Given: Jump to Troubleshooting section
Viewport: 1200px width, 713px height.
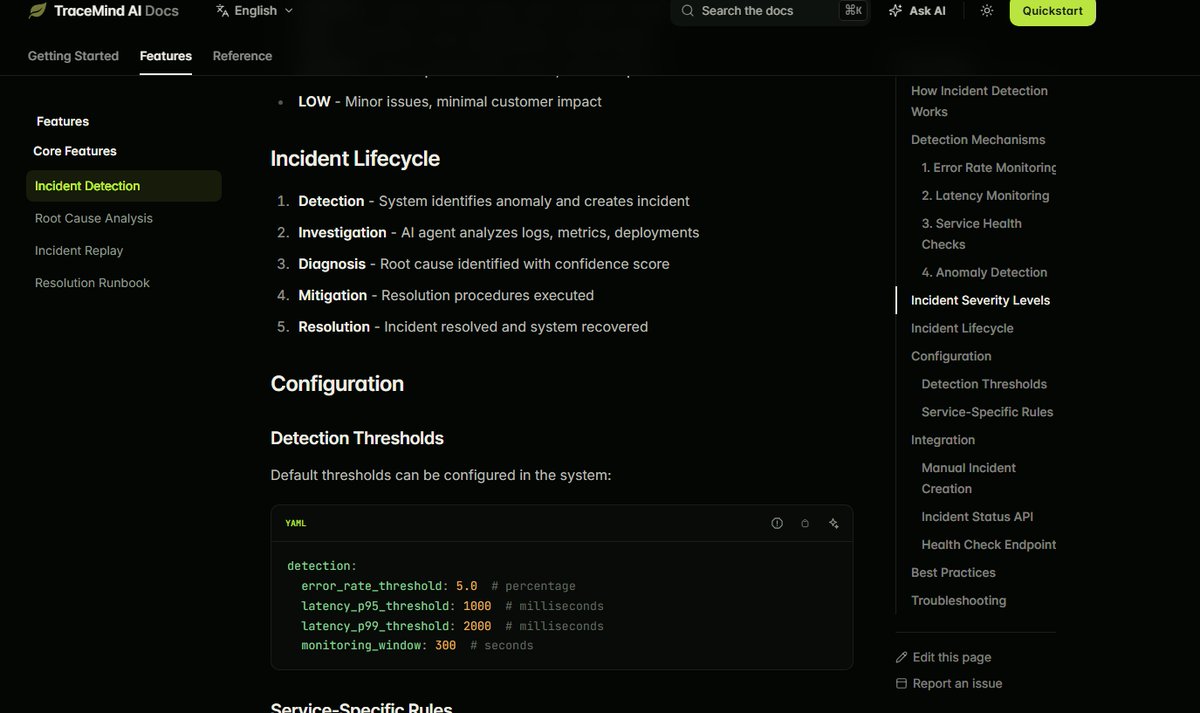Looking at the screenshot, I should 958,601.
